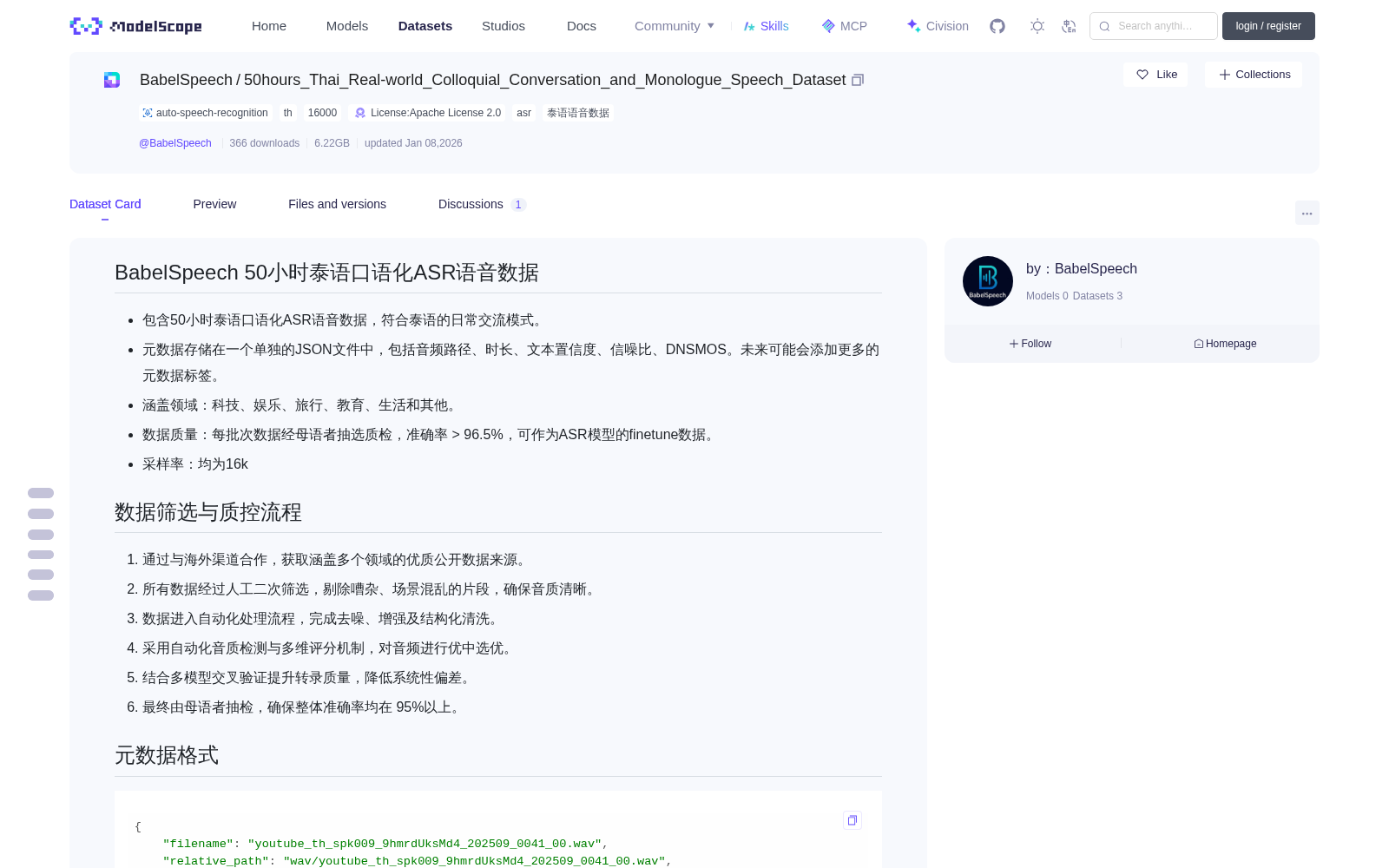Screen dimensions: 1389x868
Task: Click the auto-speech-recognition tag
Action: (206, 113)
